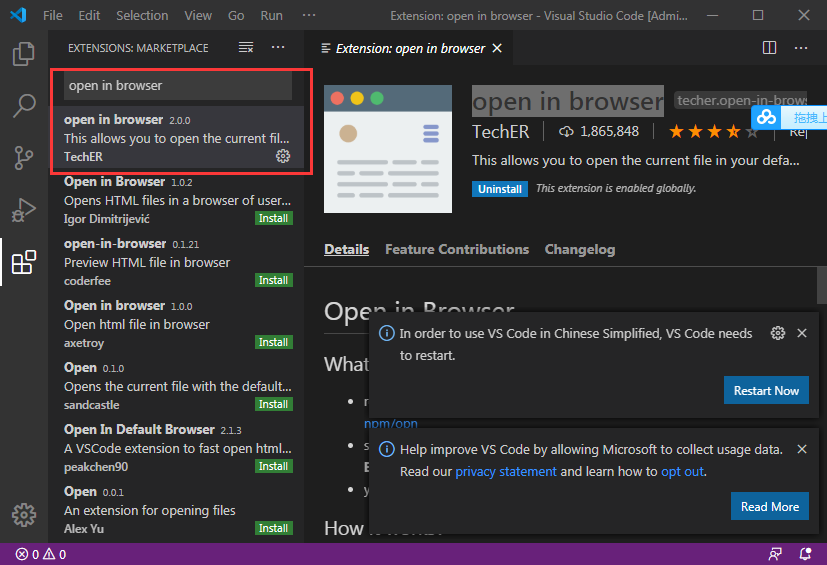Install Open extension by sandcastle
Screen dimensions: 827x565
(x=273, y=404)
